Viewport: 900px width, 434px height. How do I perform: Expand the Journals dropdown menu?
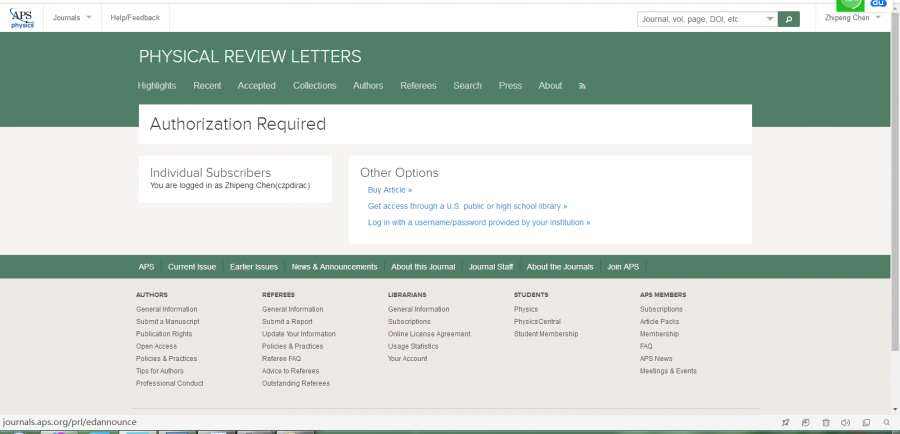(x=72, y=18)
